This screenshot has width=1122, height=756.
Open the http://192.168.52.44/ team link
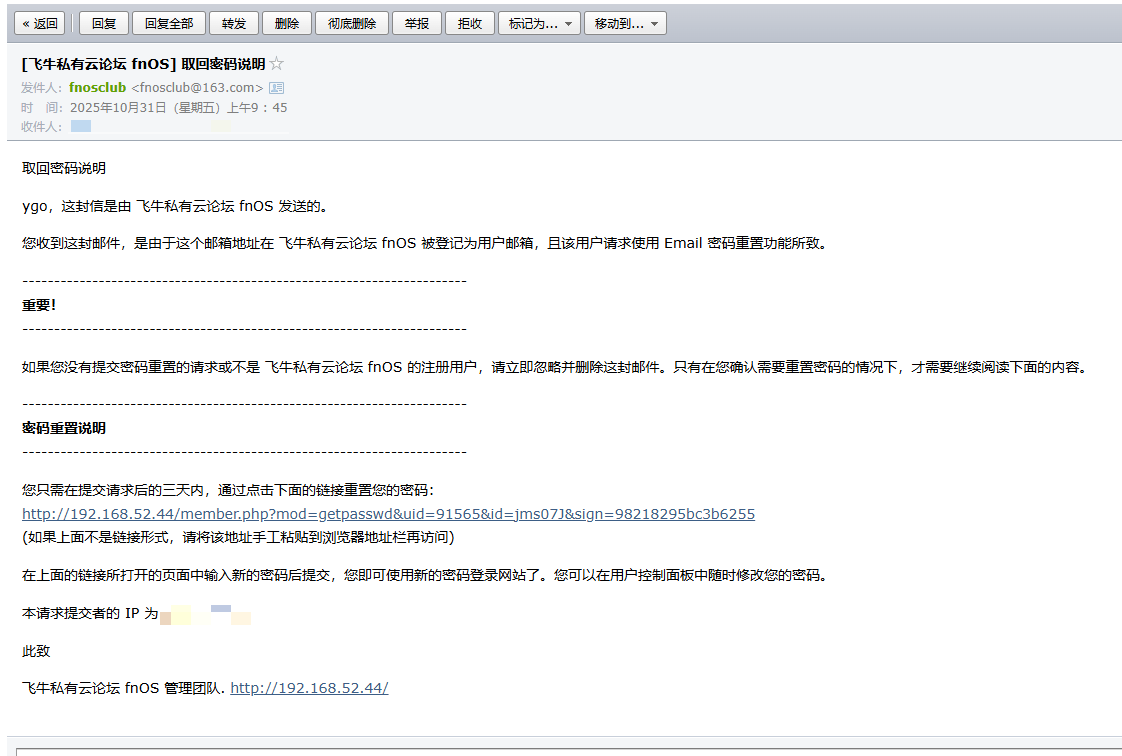coord(309,688)
